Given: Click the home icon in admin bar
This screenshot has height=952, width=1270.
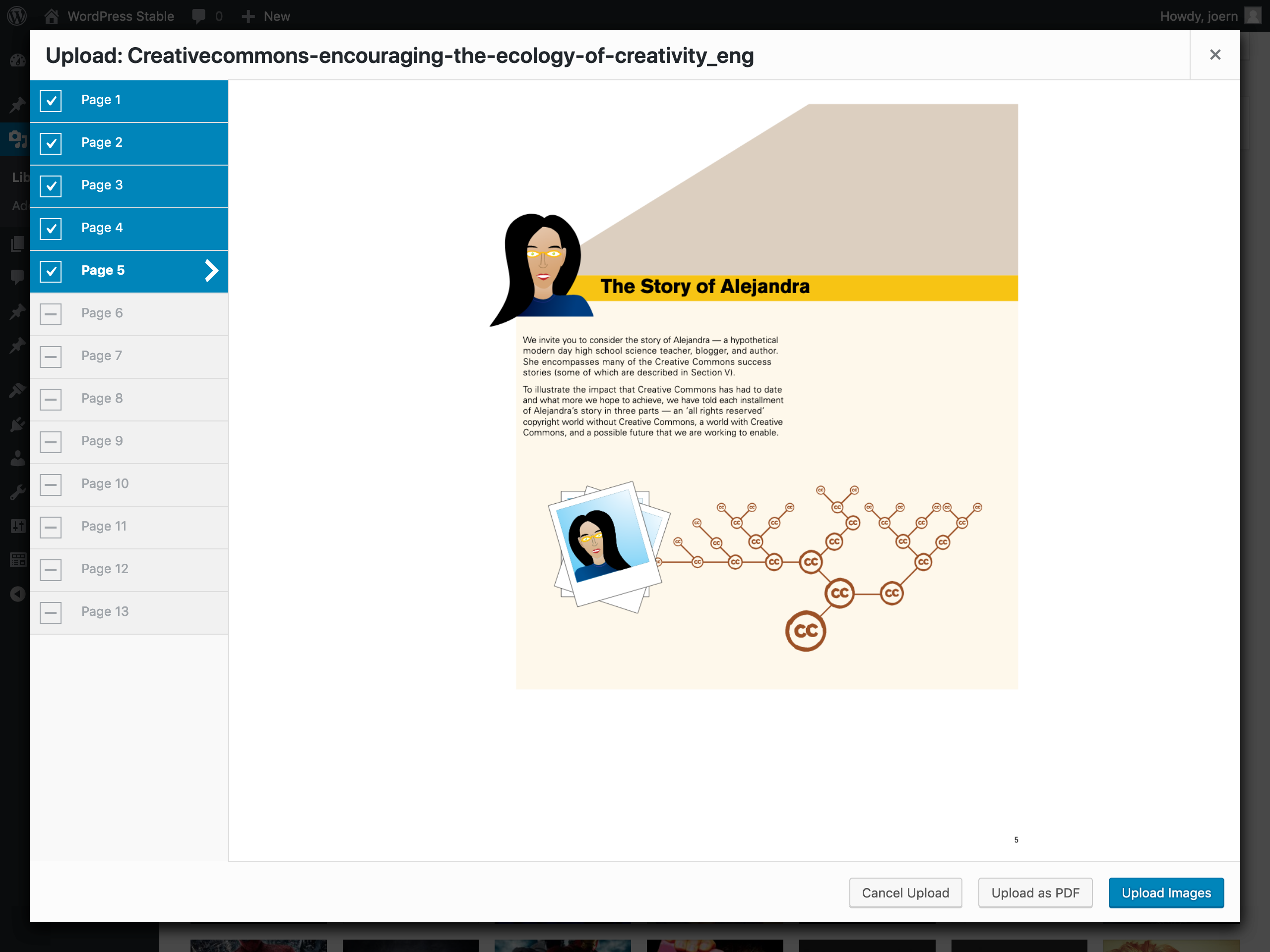Looking at the screenshot, I should click(52, 15).
